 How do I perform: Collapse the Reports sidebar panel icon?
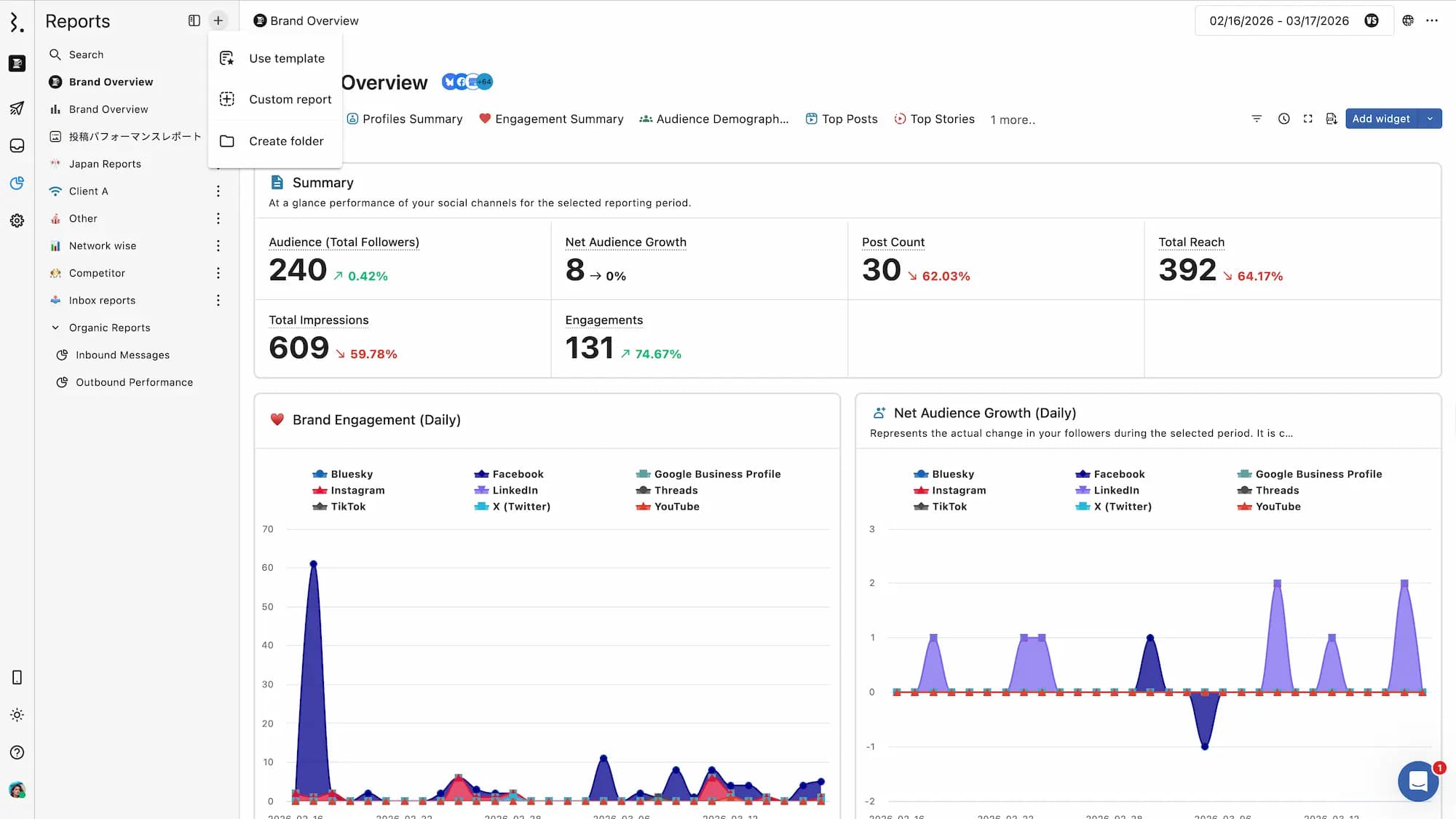[x=194, y=20]
